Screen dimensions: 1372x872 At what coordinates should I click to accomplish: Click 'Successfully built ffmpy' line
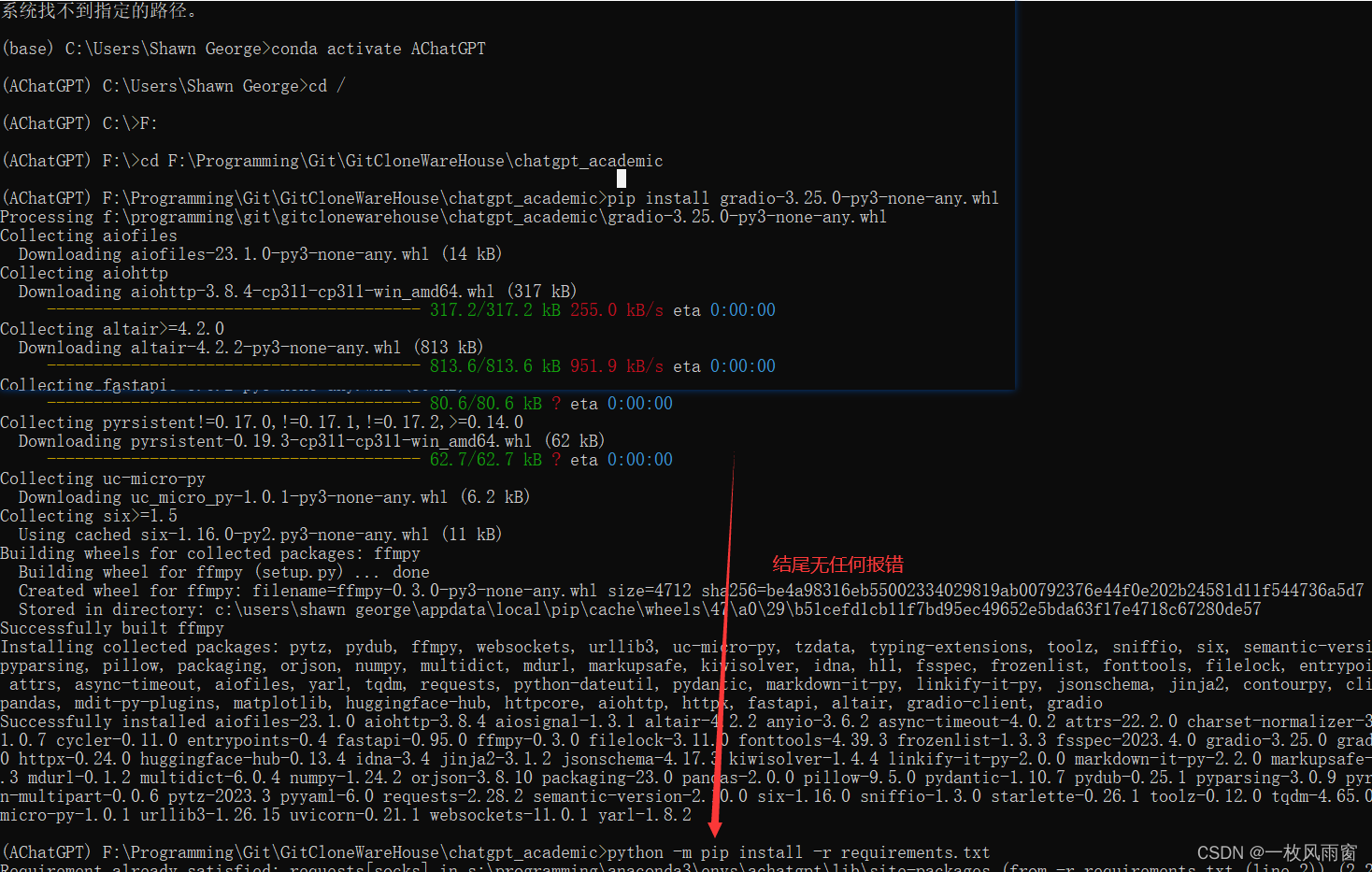point(112,628)
